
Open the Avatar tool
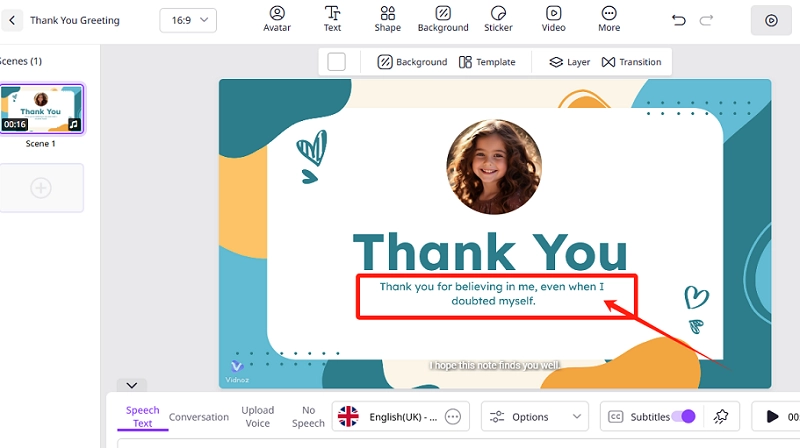click(x=277, y=19)
